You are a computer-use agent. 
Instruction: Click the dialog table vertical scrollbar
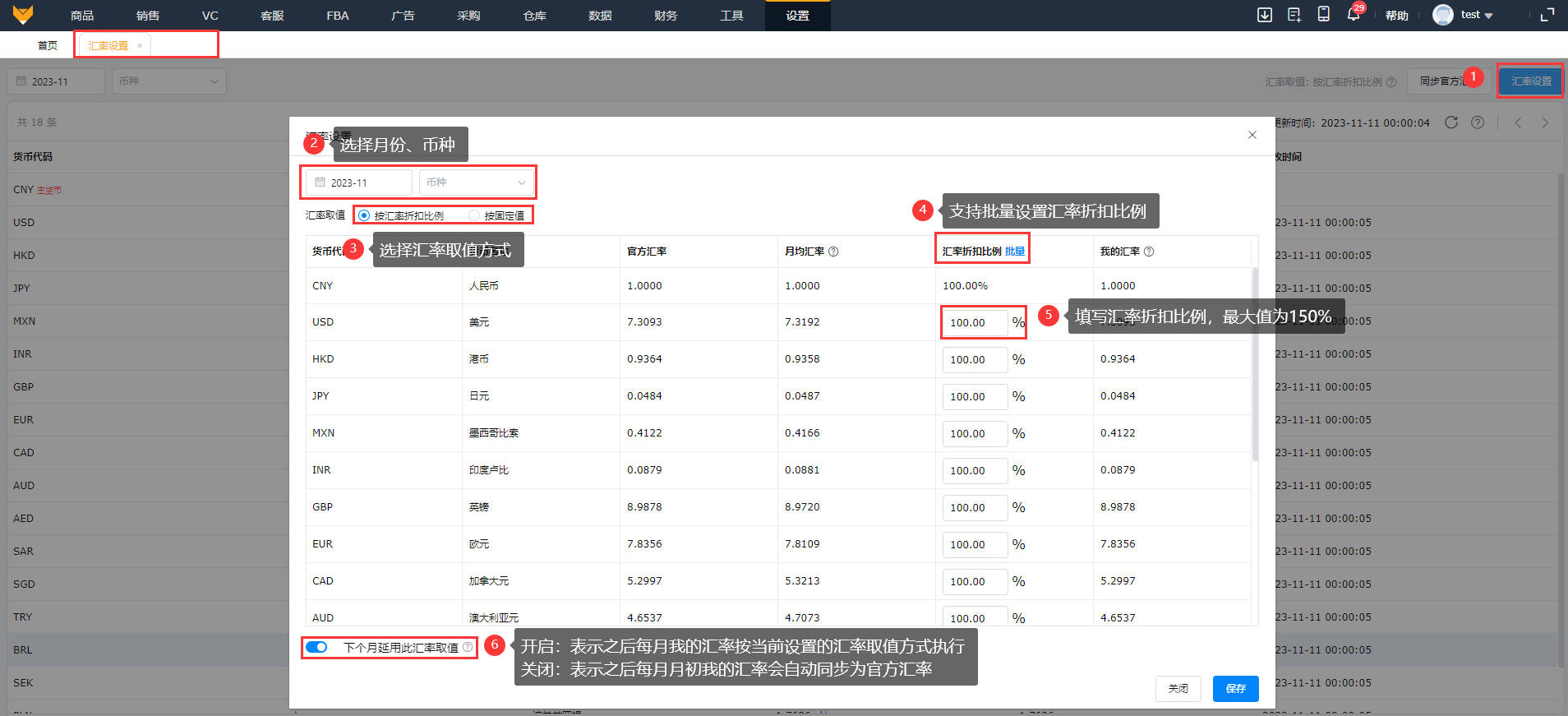(x=1254, y=362)
